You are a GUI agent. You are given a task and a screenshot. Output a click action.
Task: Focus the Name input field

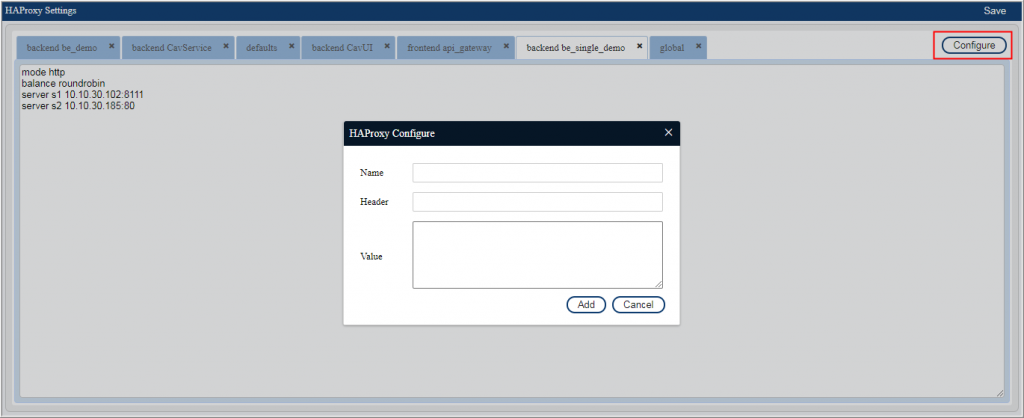point(537,173)
